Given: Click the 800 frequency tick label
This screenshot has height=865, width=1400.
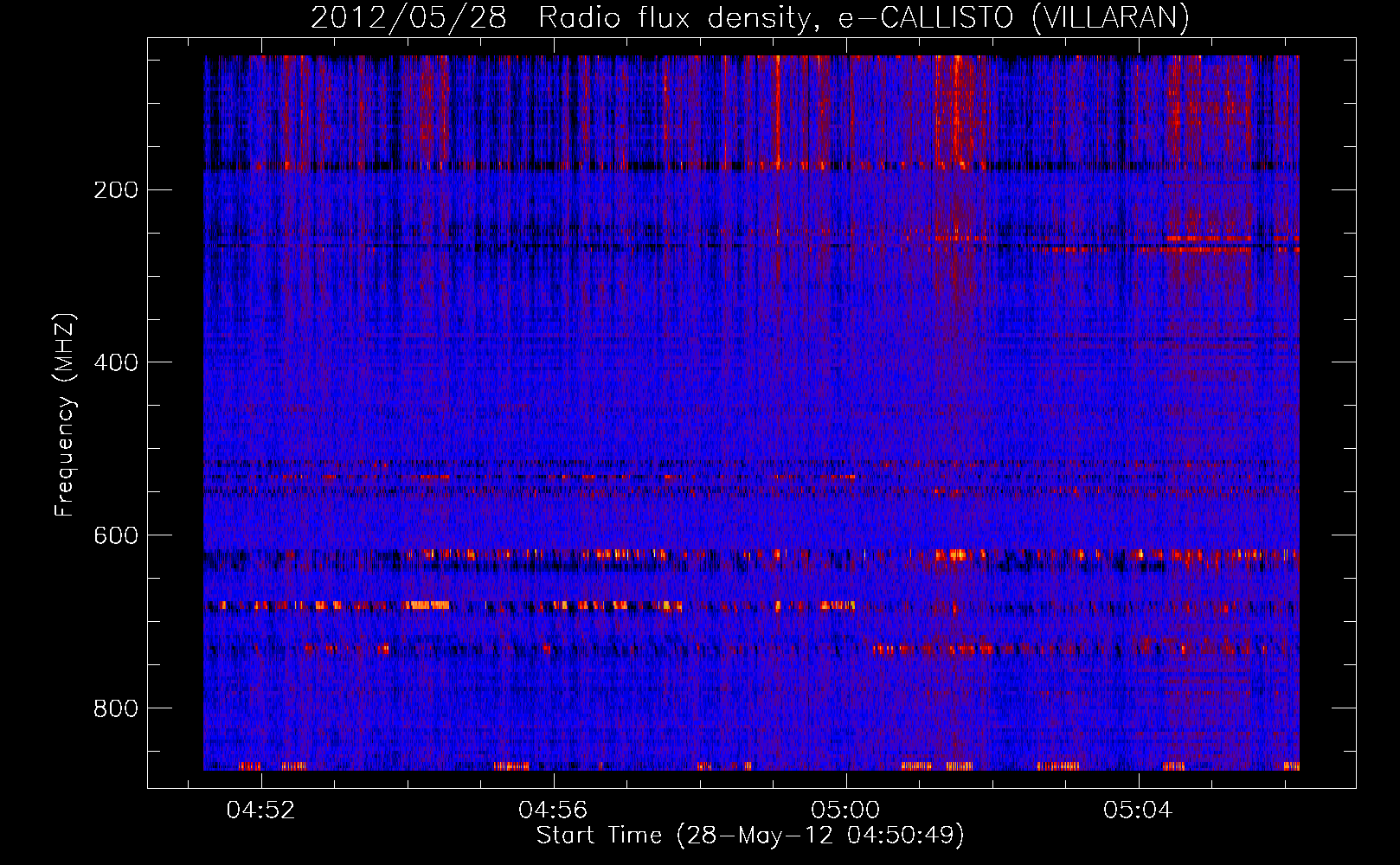Looking at the screenshot, I should point(116,708).
